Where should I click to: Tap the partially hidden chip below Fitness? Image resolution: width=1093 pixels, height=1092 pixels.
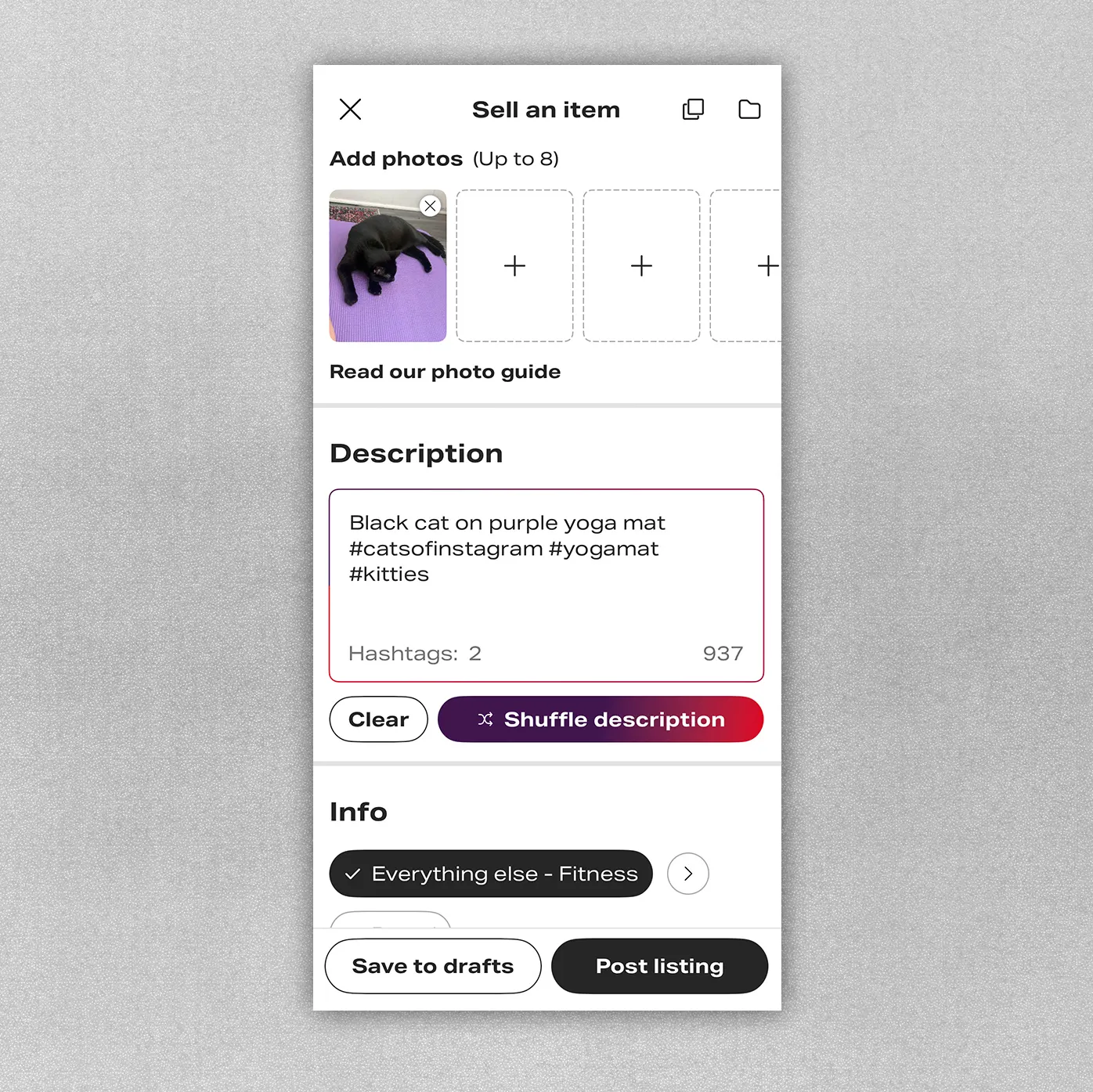click(x=390, y=920)
